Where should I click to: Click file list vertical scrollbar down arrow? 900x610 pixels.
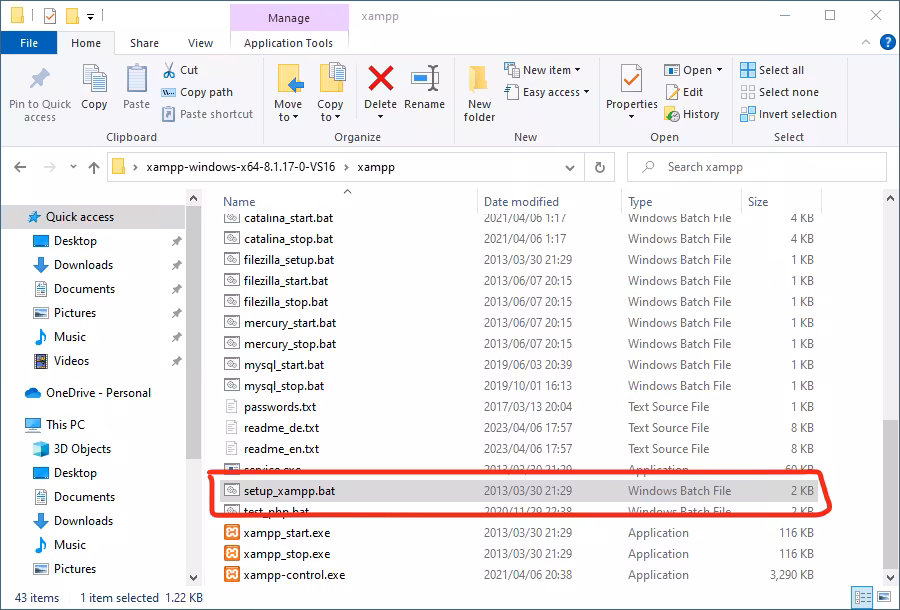890,577
